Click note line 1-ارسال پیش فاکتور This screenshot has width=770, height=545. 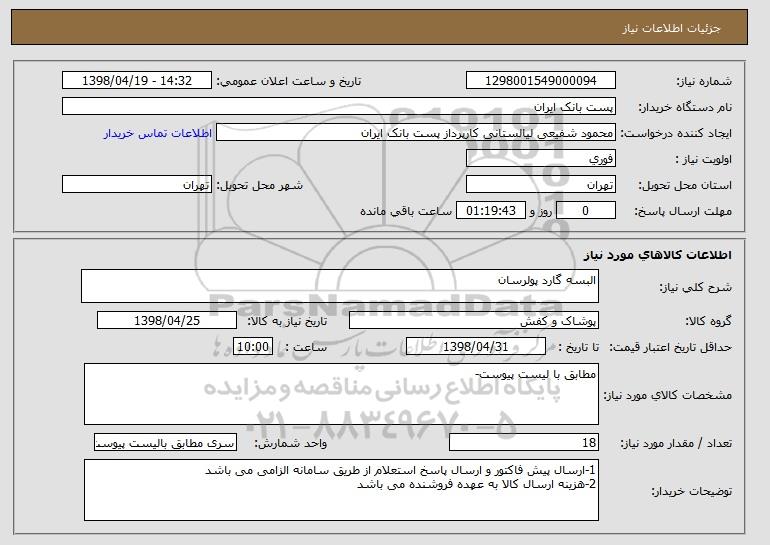400,470
